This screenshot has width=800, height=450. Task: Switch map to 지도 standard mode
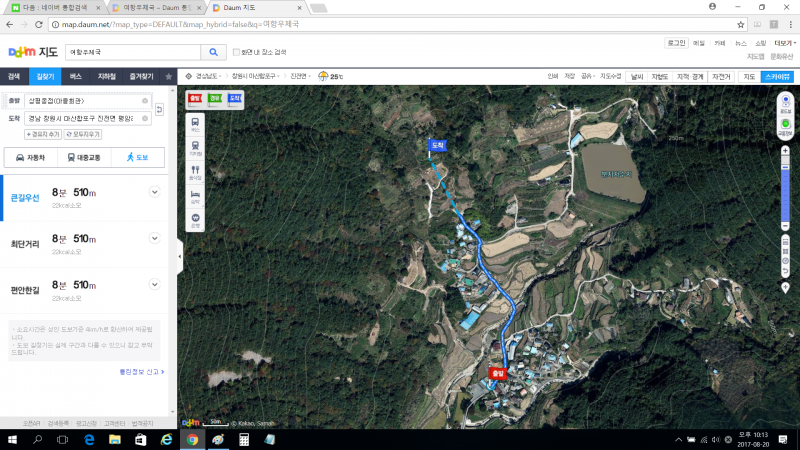[x=748, y=76]
